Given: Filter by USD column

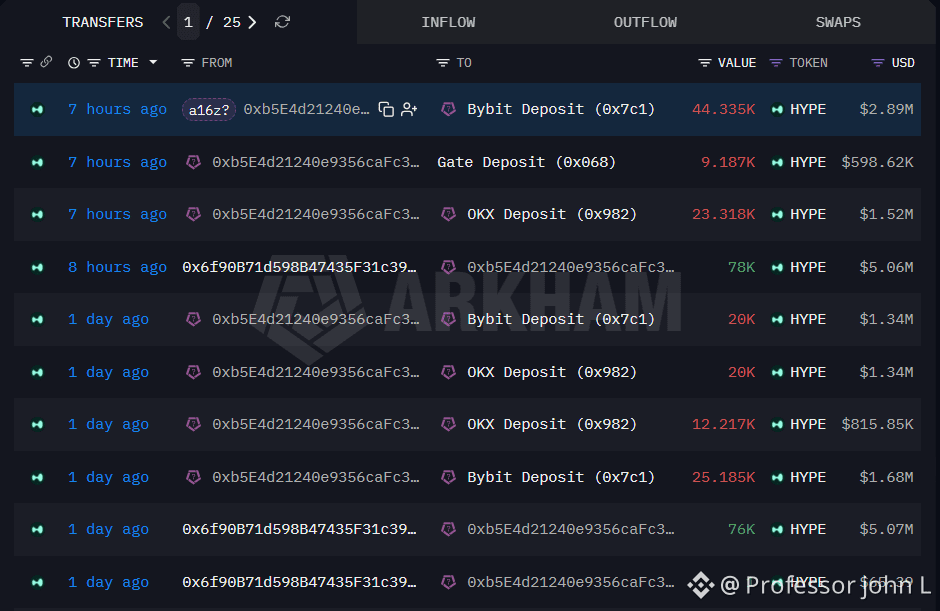Looking at the screenshot, I should tap(878, 62).
